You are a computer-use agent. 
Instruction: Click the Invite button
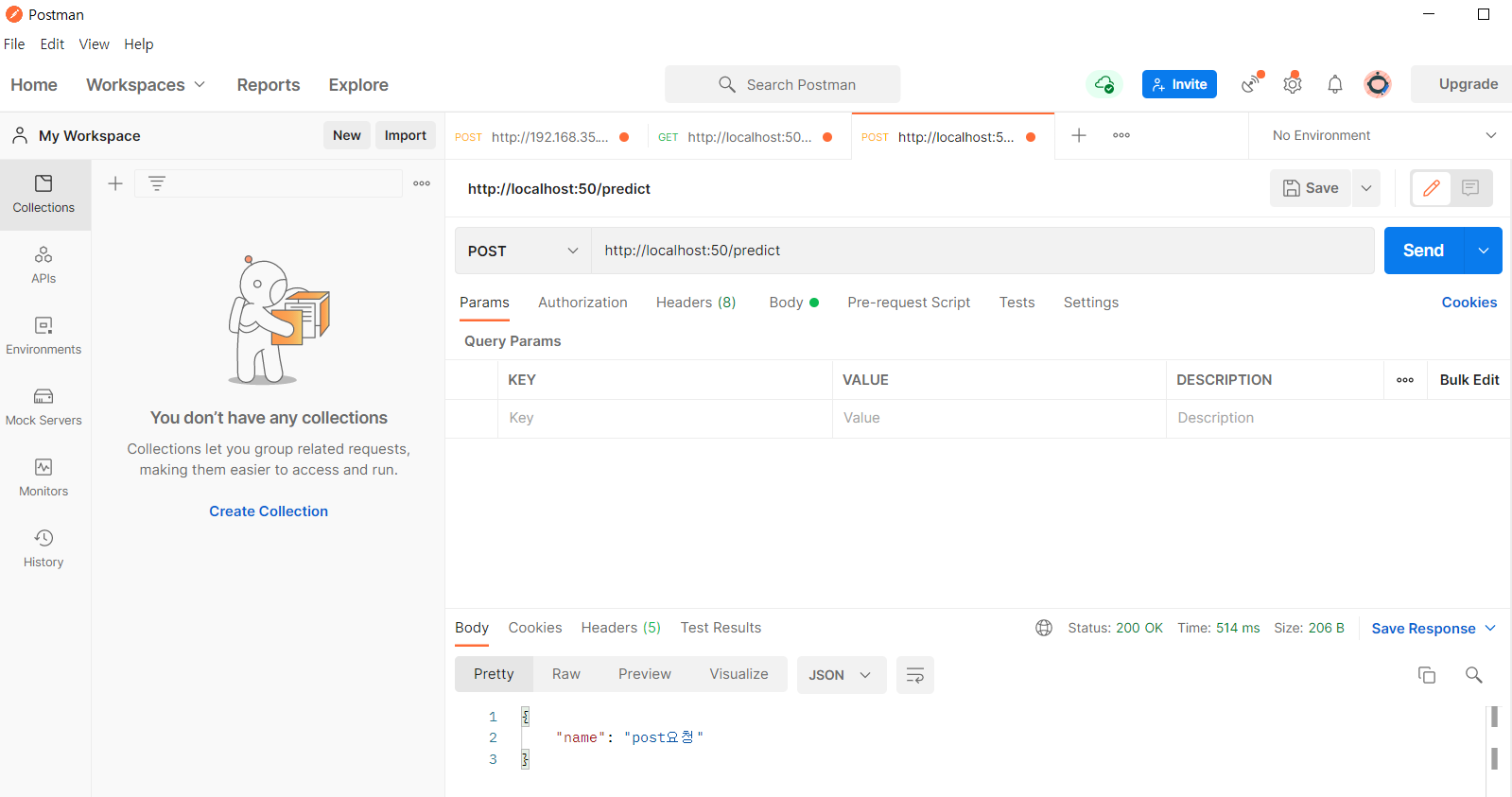click(x=1179, y=84)
